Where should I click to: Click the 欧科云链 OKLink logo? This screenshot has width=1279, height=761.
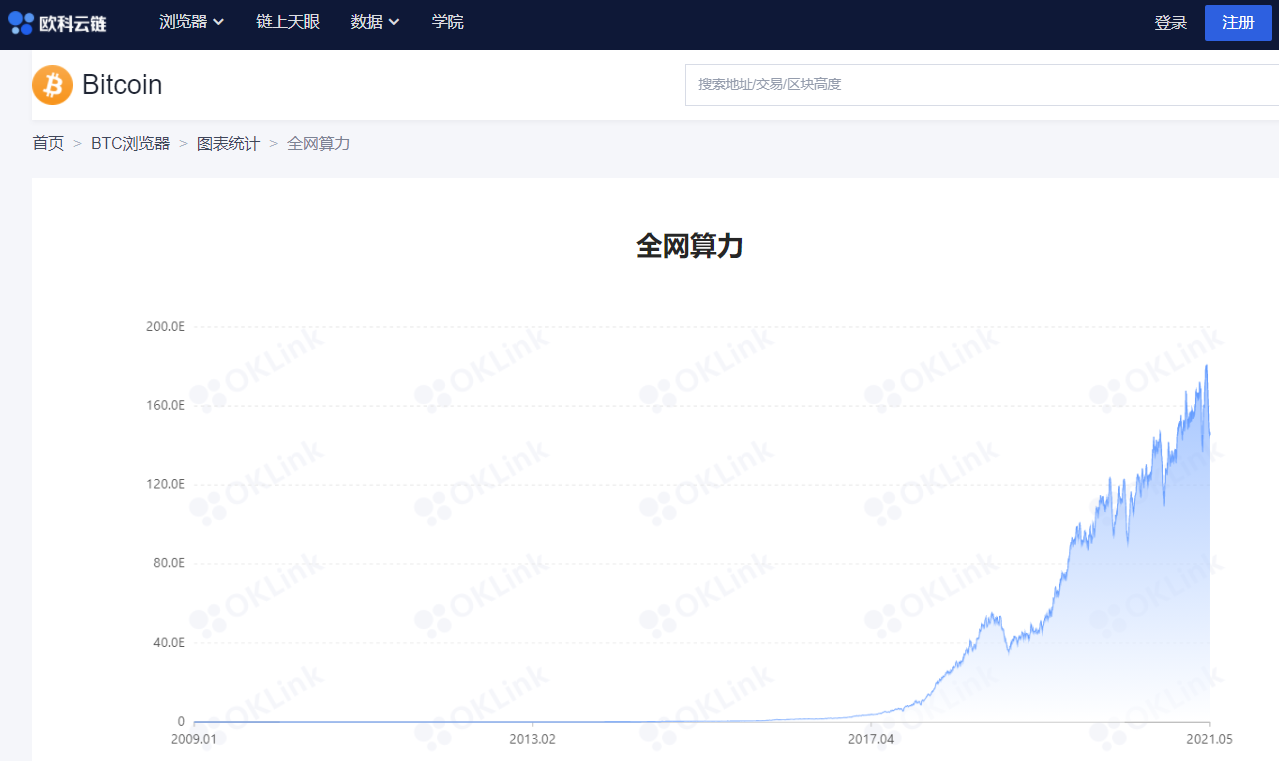pyautogui.click(x=57, y=21)
